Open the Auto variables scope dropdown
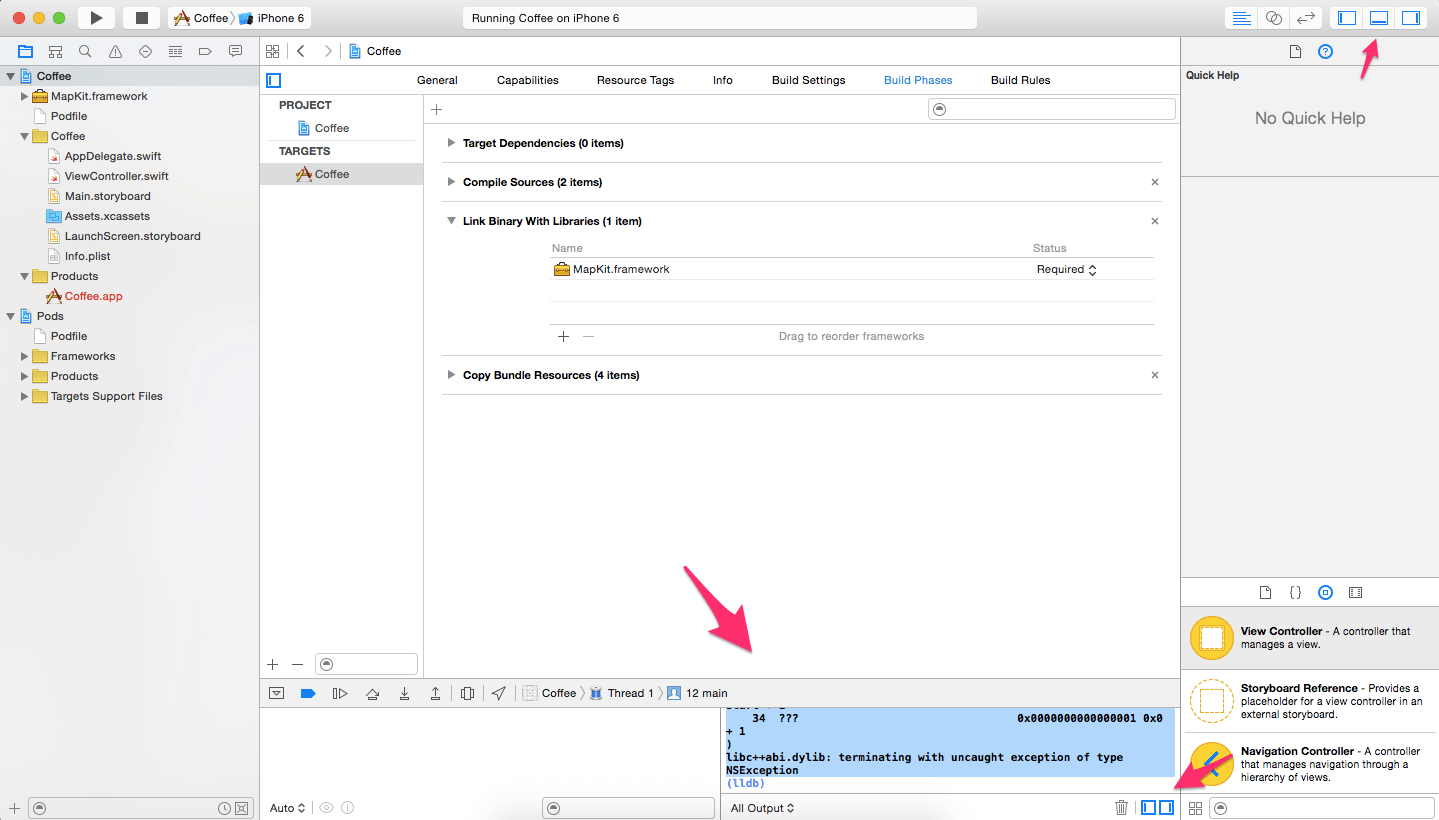Viewport: 1439px width, 820px height. pyautogui.click(x=287, y=808)
